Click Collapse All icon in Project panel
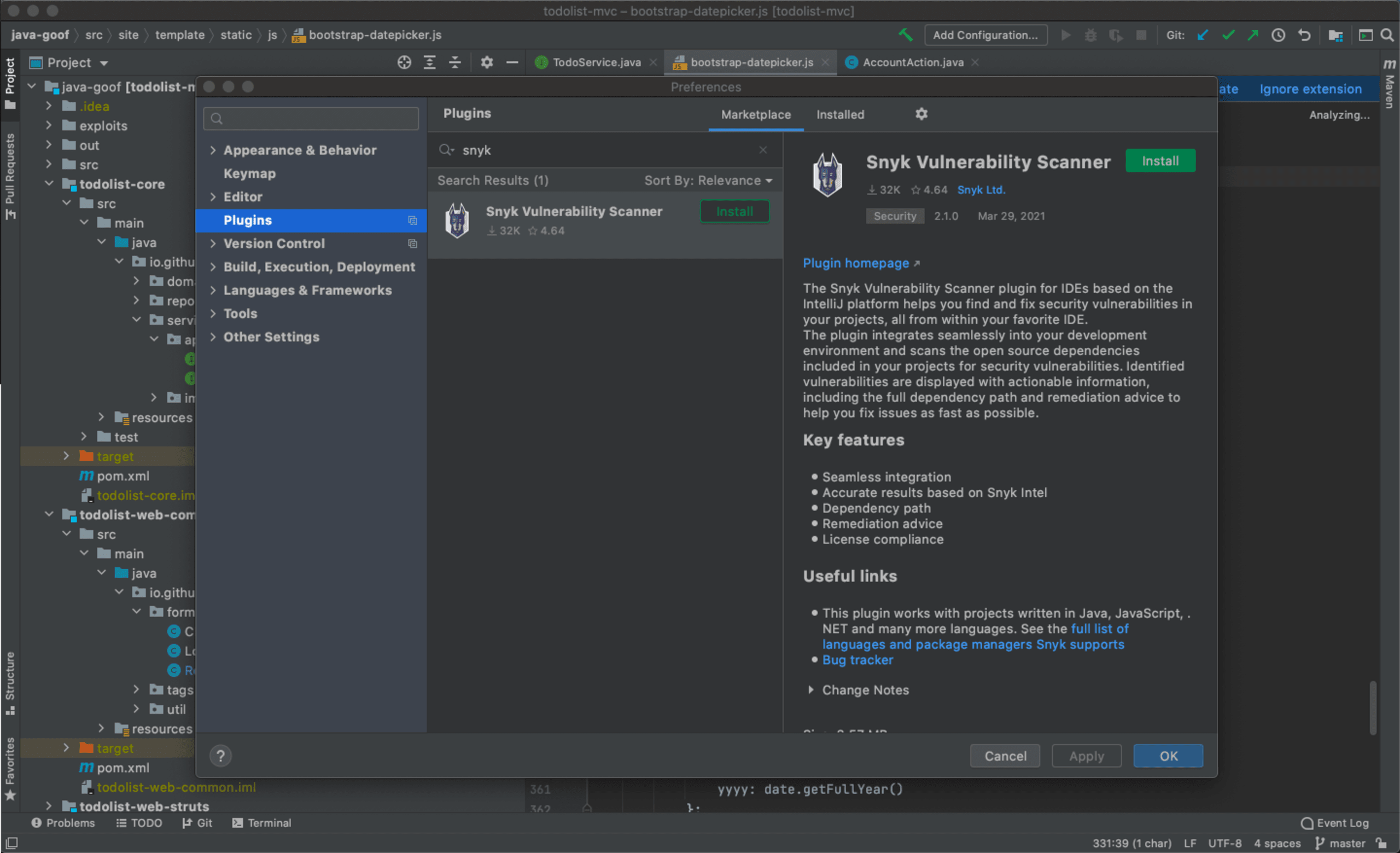The width and height of the screenshot is (1400, 853). pyautogui.click(x=454, y=62)
